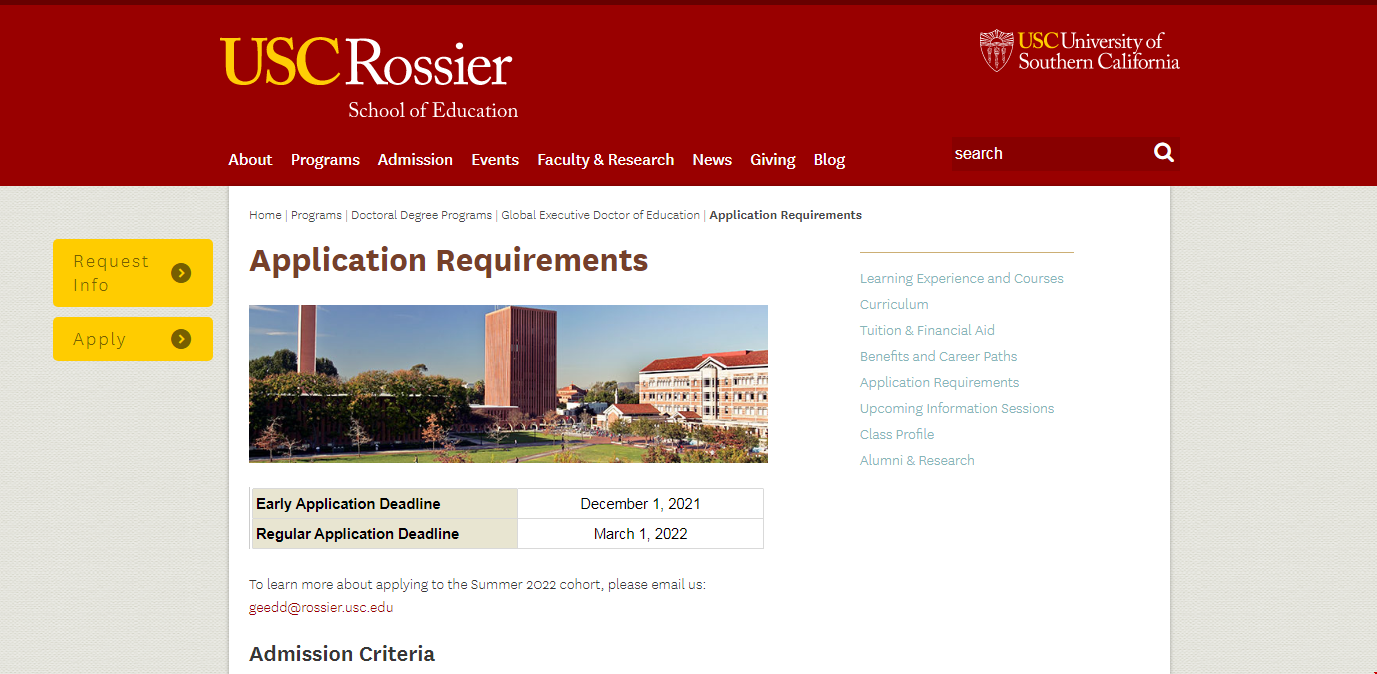Screen dimensions: 1377x674
Task: Click the USC Rossier School of Education logo
Action: tap(368, 78)
